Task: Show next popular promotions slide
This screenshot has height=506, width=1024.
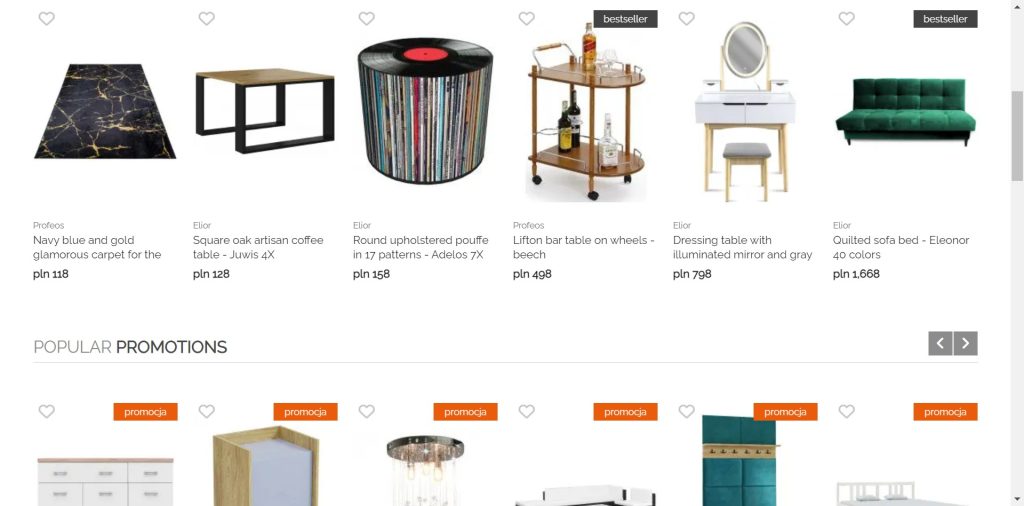Action: tap(965, 343)
